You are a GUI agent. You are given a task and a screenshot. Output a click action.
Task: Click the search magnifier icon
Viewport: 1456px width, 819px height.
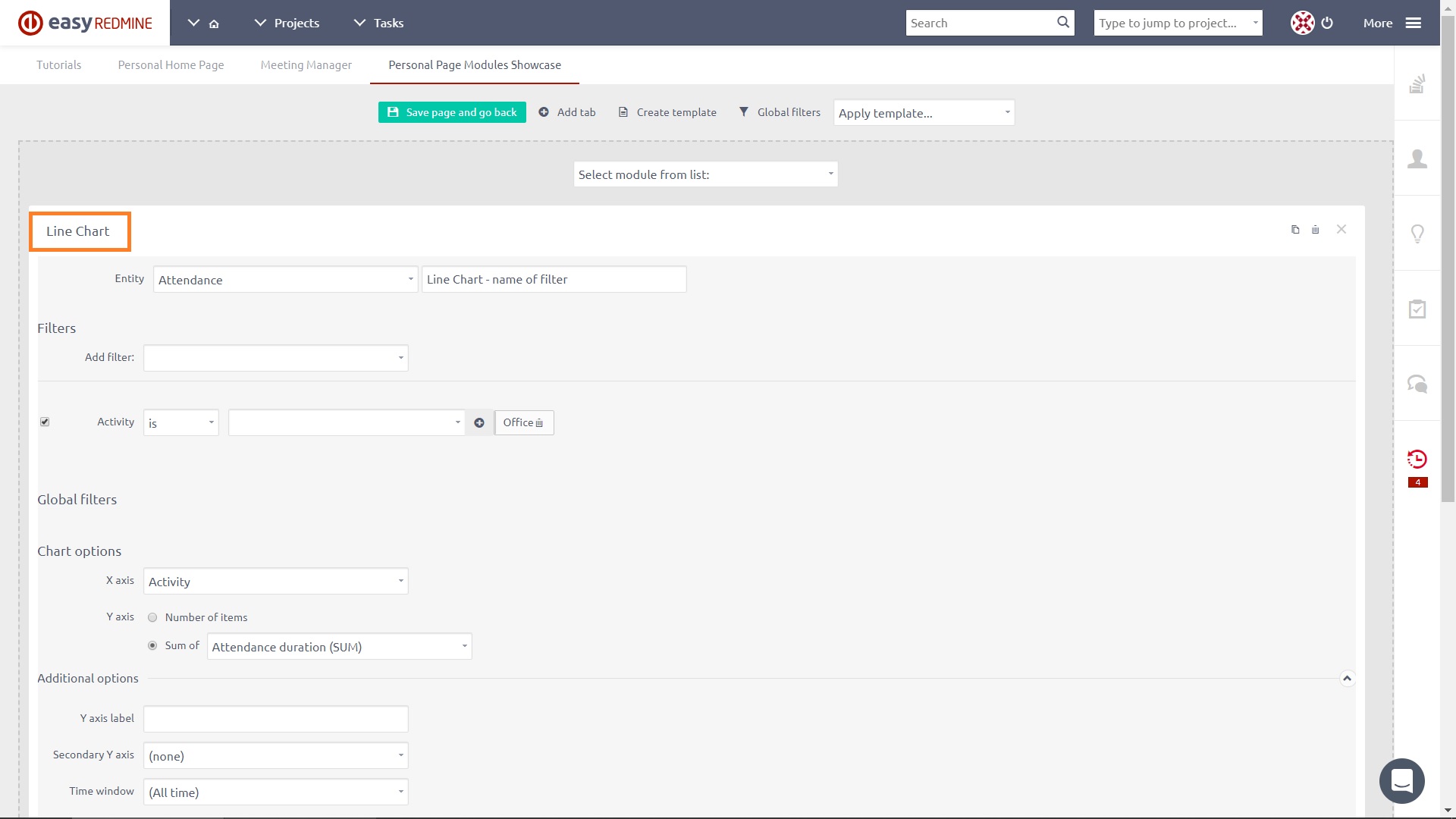[1063, 23]
